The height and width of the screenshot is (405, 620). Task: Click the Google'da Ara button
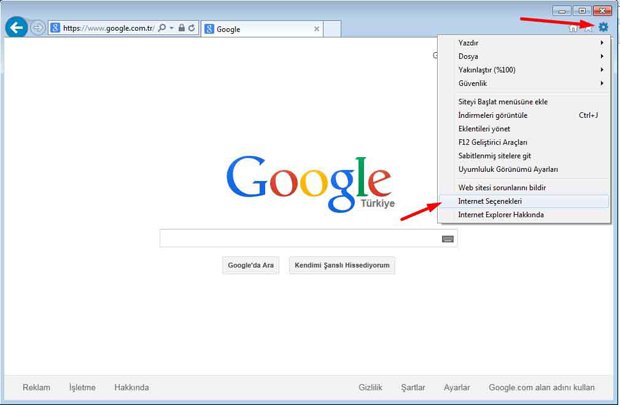(x=251, y=265)
